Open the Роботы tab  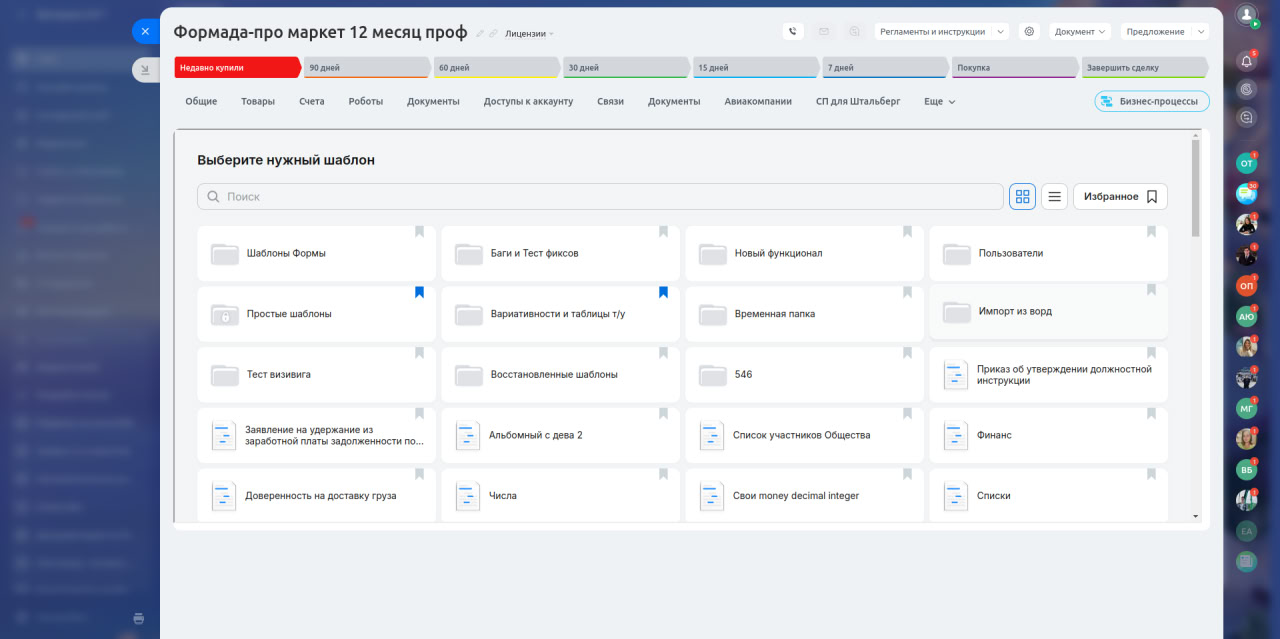pyautogui.click(x=365, y=102)
